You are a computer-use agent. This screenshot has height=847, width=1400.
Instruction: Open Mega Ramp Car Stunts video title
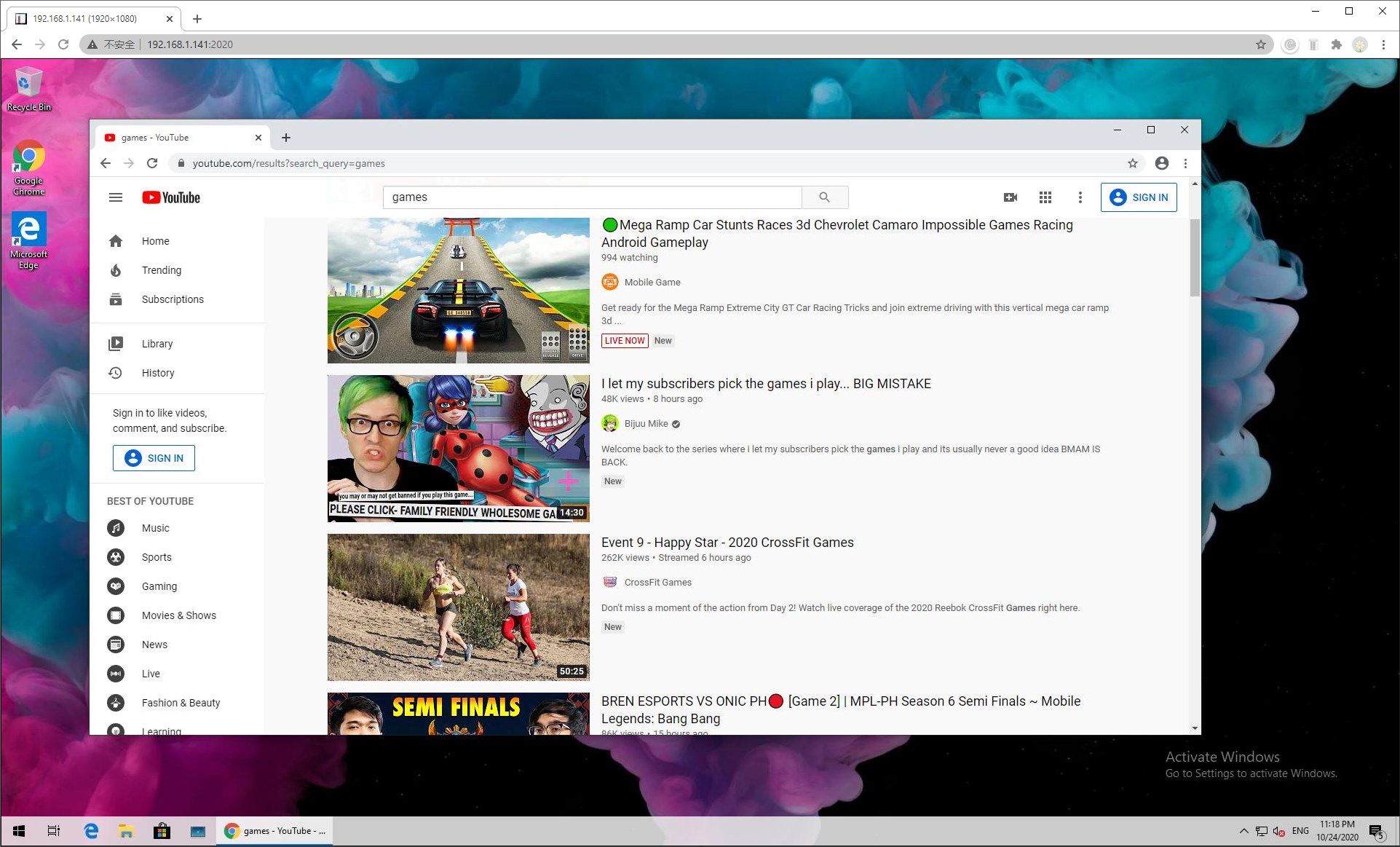837,234
